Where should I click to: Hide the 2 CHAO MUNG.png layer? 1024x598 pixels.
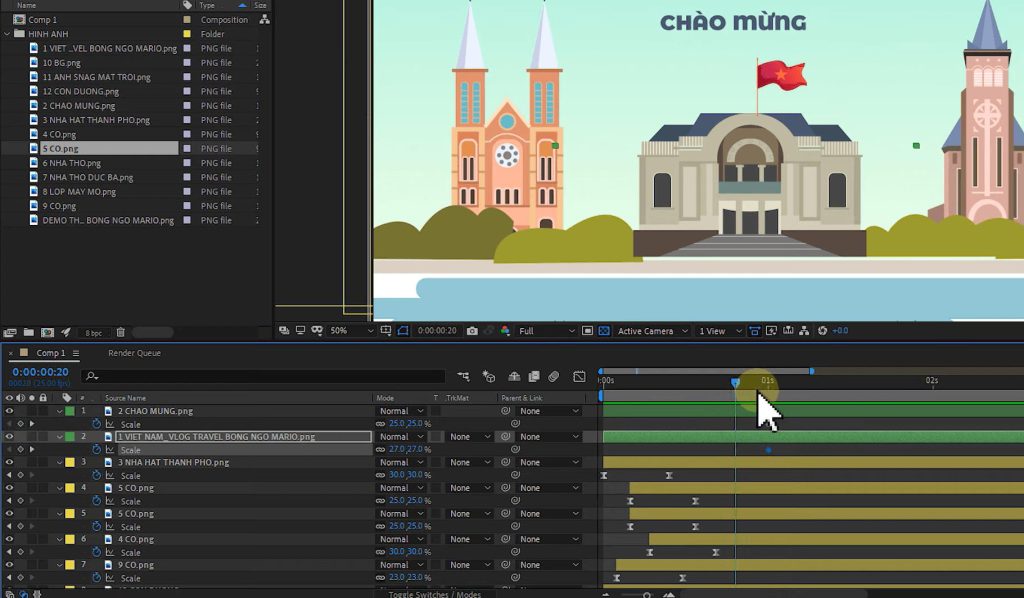click(9, 410)
